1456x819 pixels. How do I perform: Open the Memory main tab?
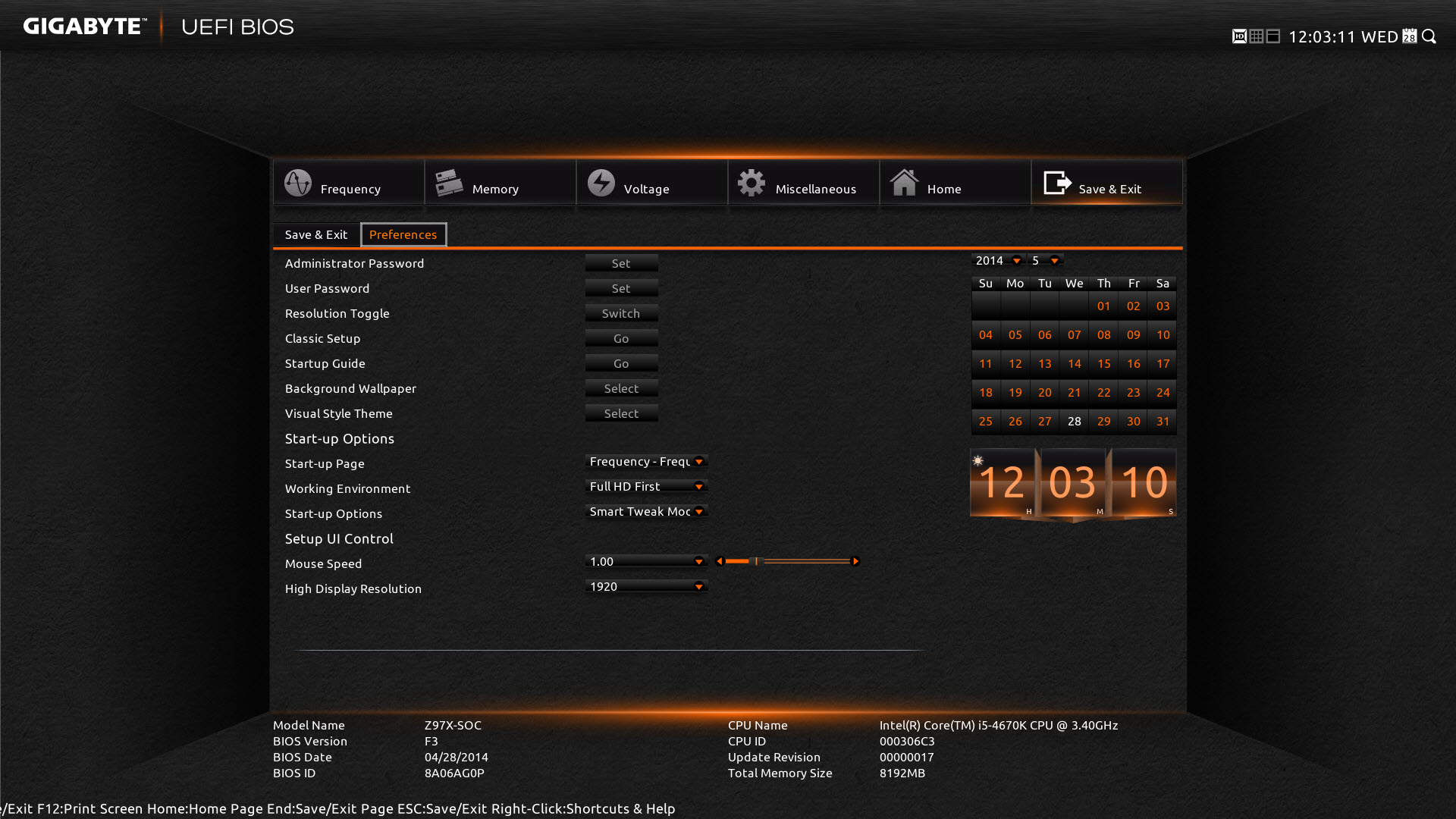(x=500, y=183)
